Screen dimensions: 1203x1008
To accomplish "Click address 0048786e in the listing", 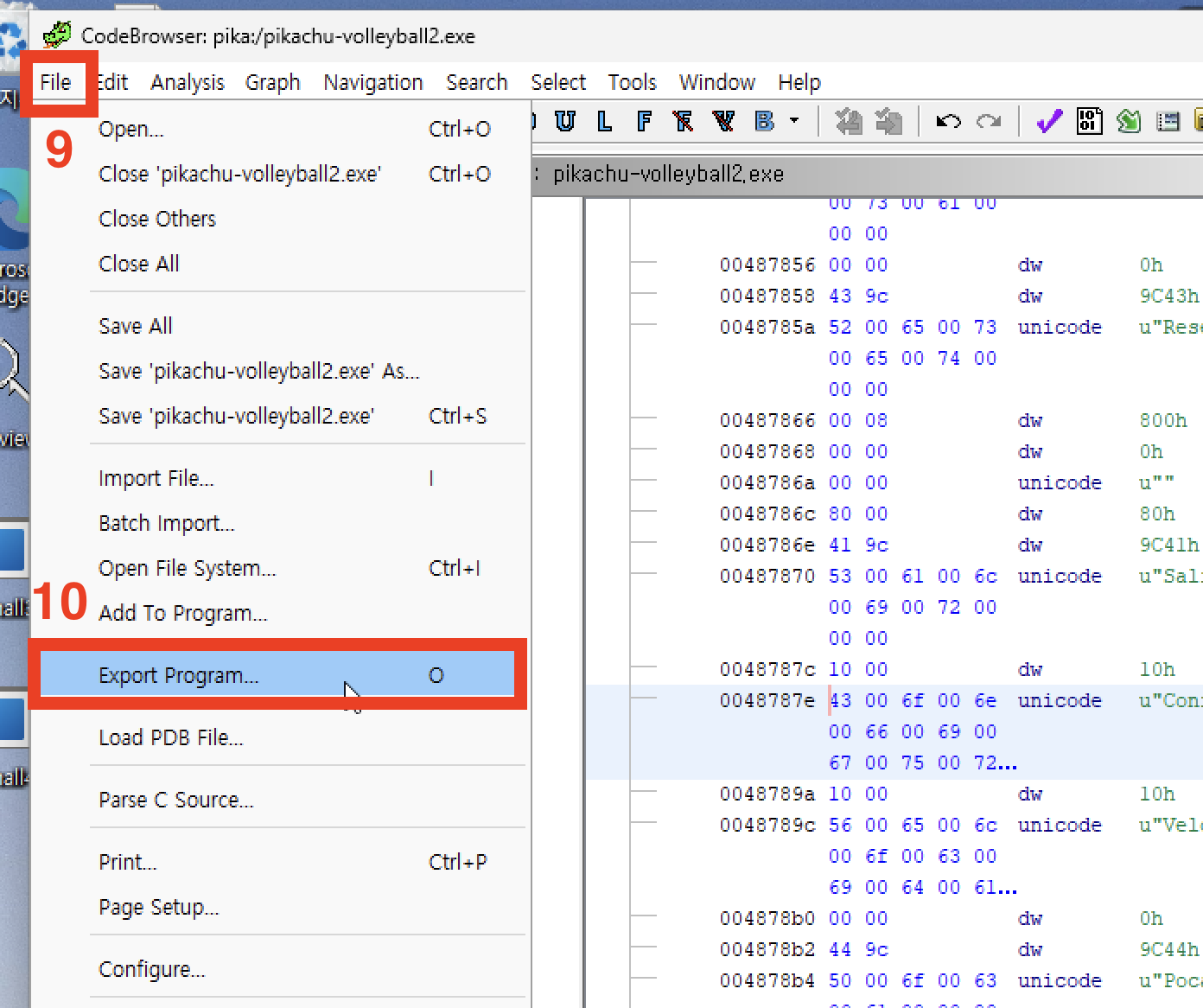I will tap(767, 545).
